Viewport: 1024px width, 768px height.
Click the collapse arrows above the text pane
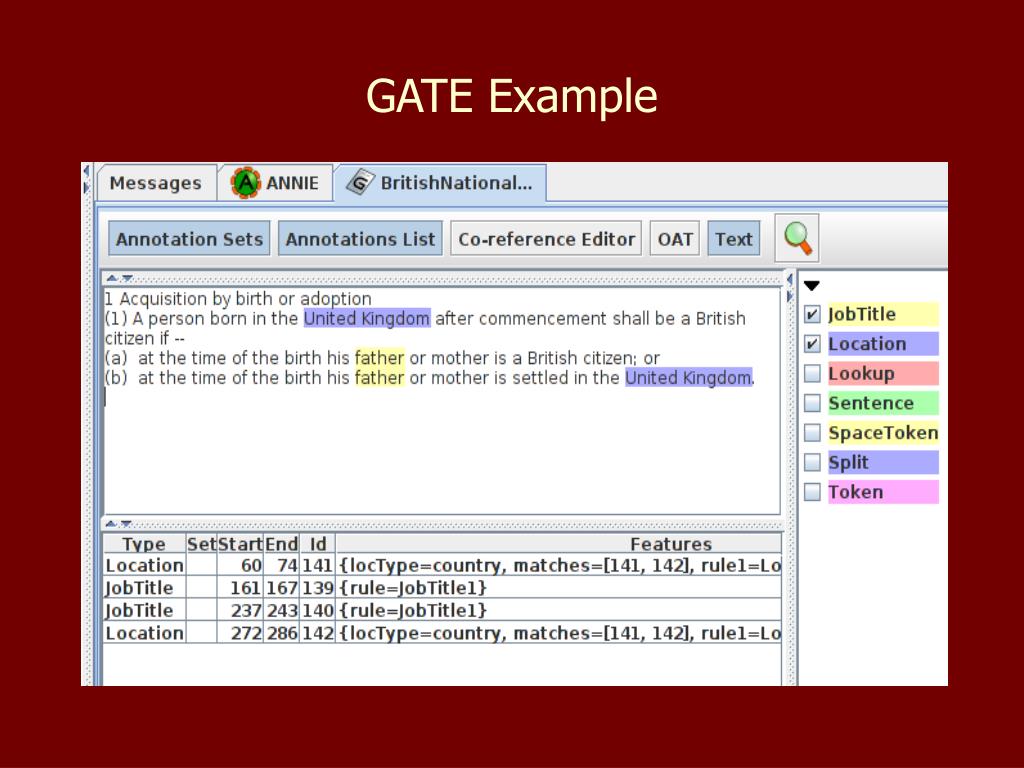120,278
